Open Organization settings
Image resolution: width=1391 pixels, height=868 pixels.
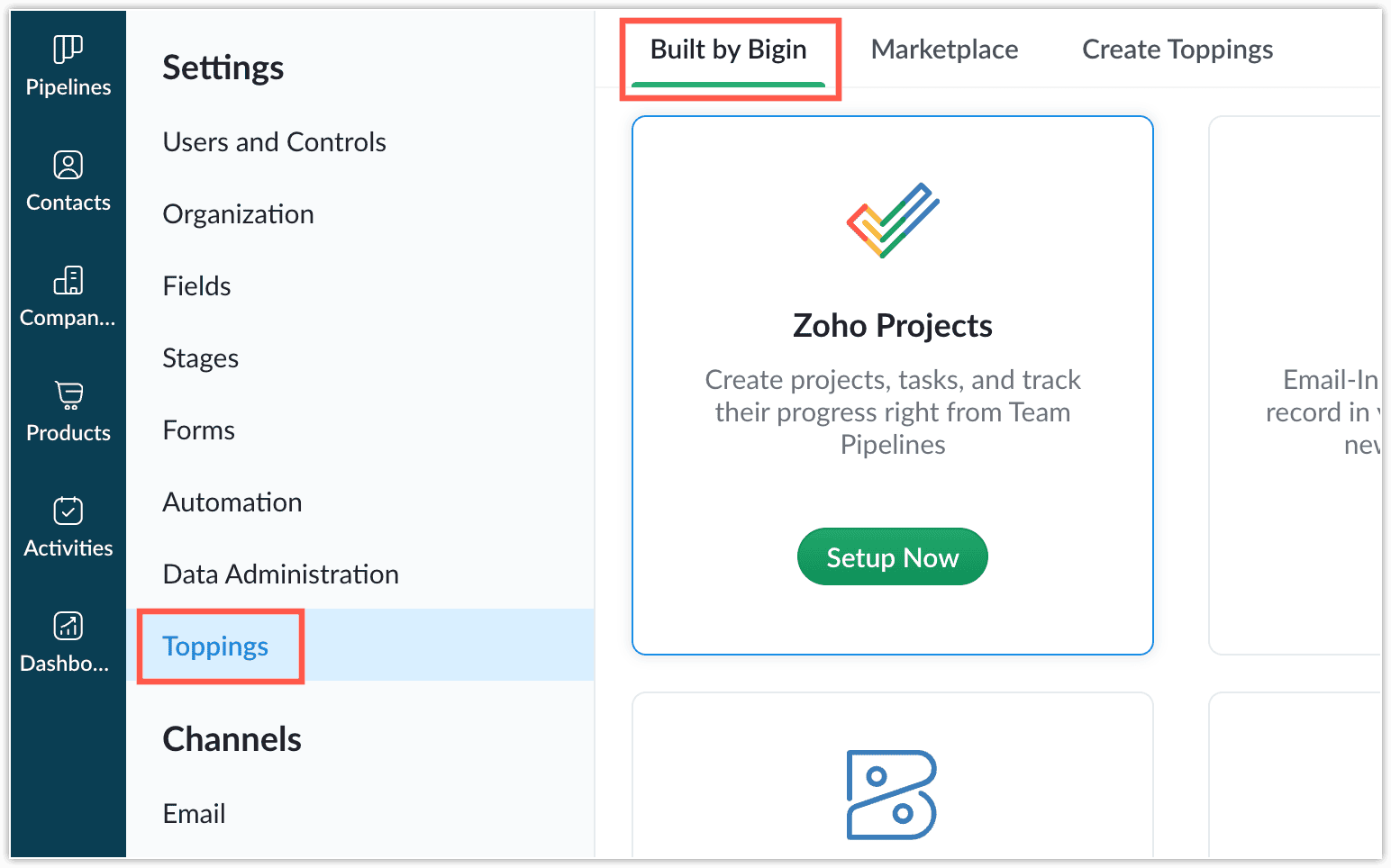(239, 214)
